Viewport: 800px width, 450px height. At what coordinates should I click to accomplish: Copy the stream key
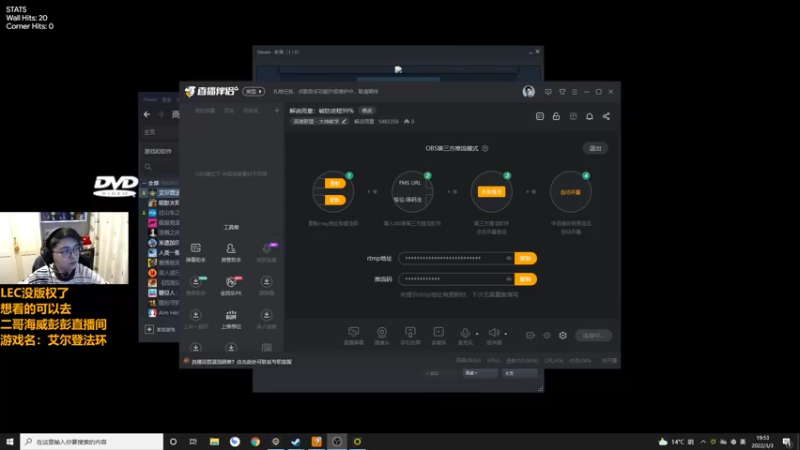coord(526,279)
